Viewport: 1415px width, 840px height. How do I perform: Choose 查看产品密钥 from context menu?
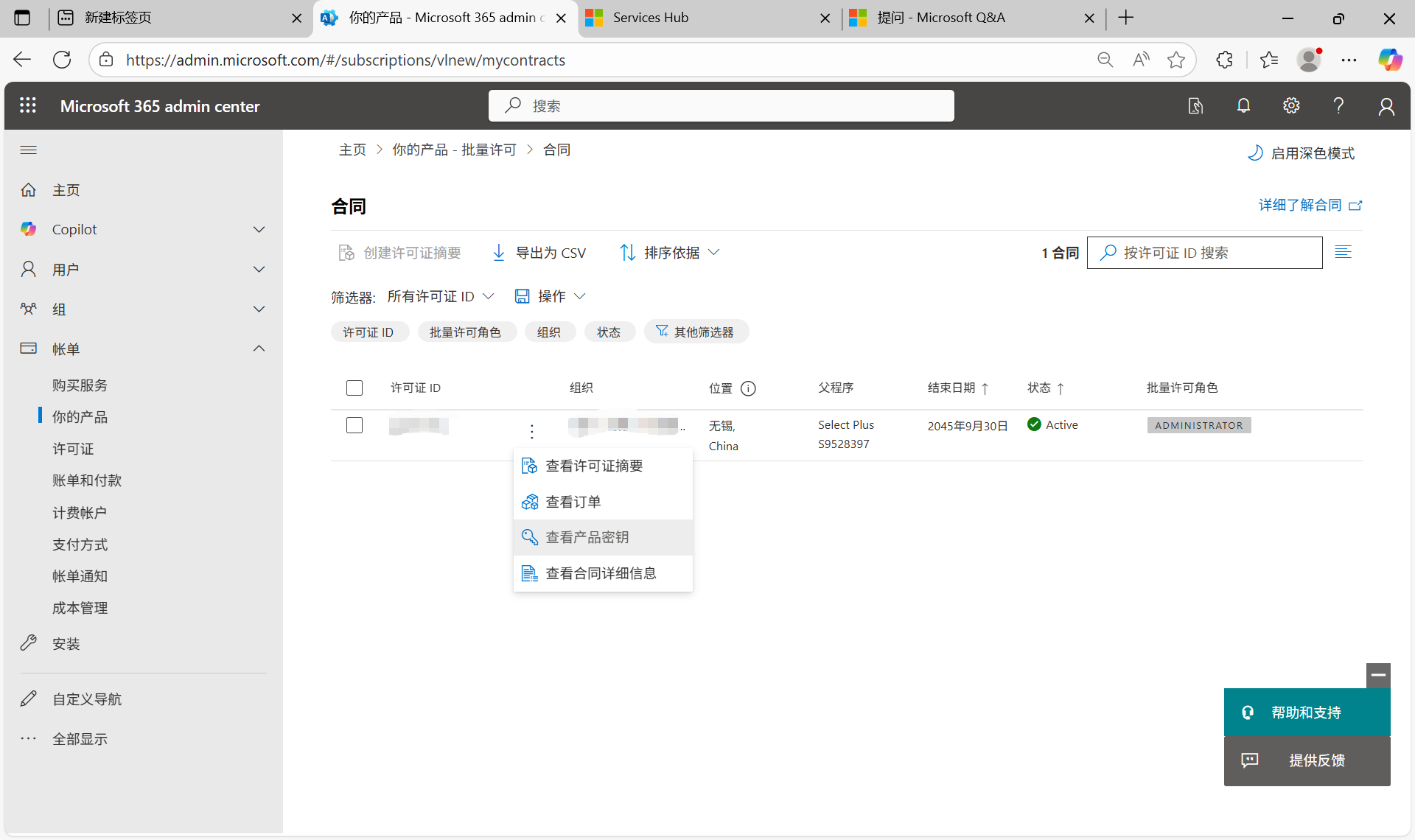coord(603,537)
